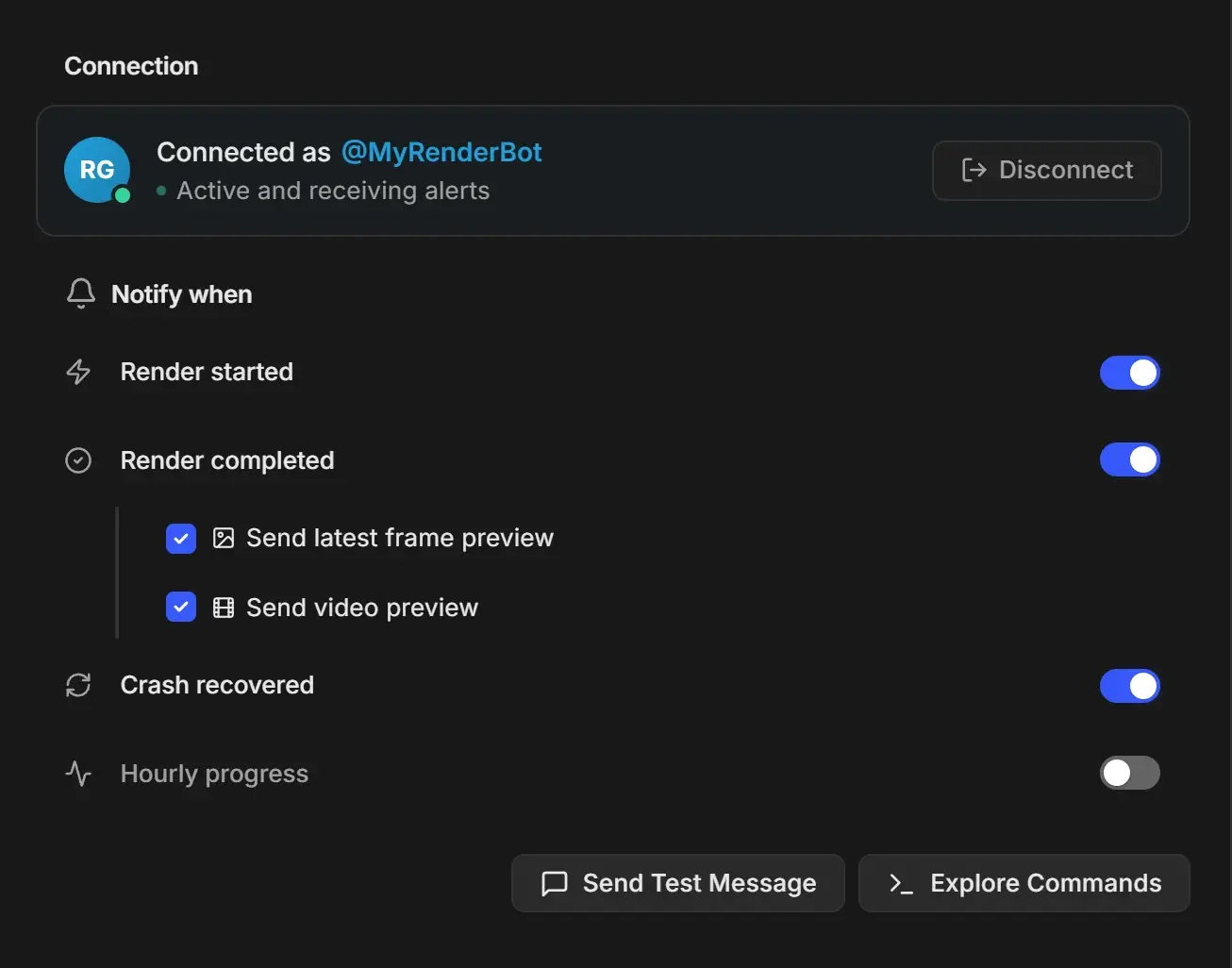Click the Render completed label

click(227, 460)
